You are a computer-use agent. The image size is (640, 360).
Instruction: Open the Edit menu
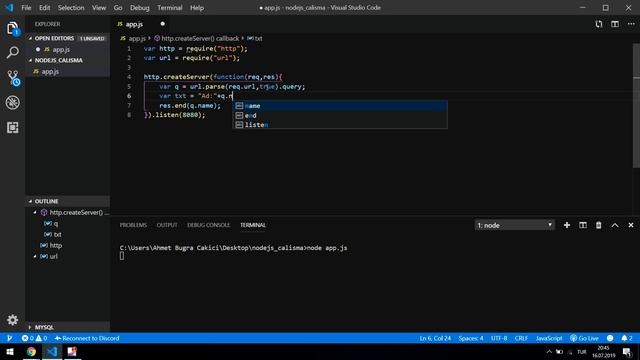pos(44,8)
